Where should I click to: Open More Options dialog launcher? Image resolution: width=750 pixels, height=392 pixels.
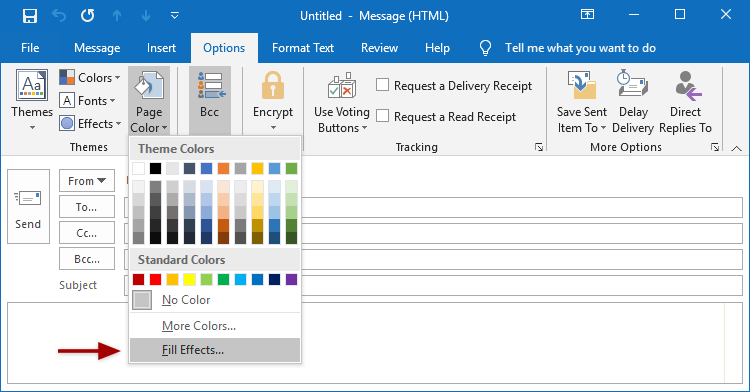[715, 147]
